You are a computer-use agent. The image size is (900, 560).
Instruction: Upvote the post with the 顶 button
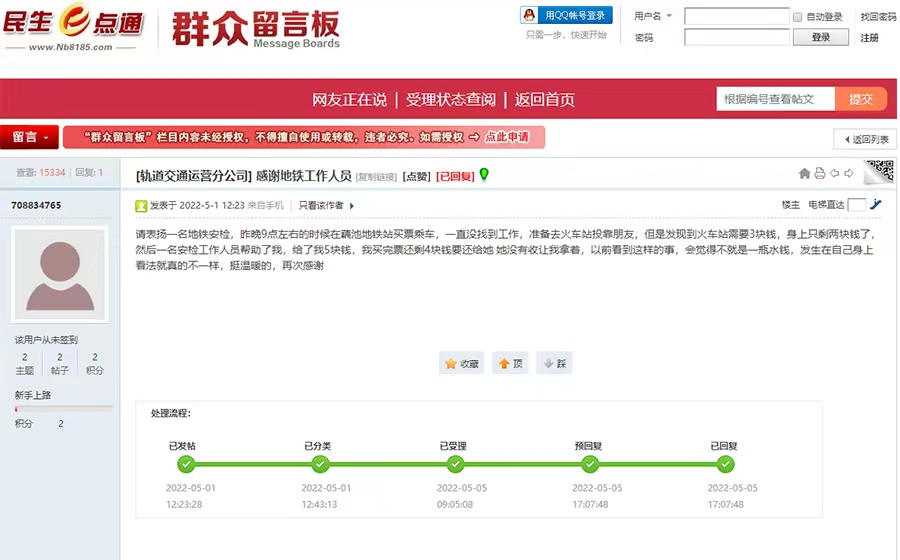pyautogui.click(x=510, y=364)
